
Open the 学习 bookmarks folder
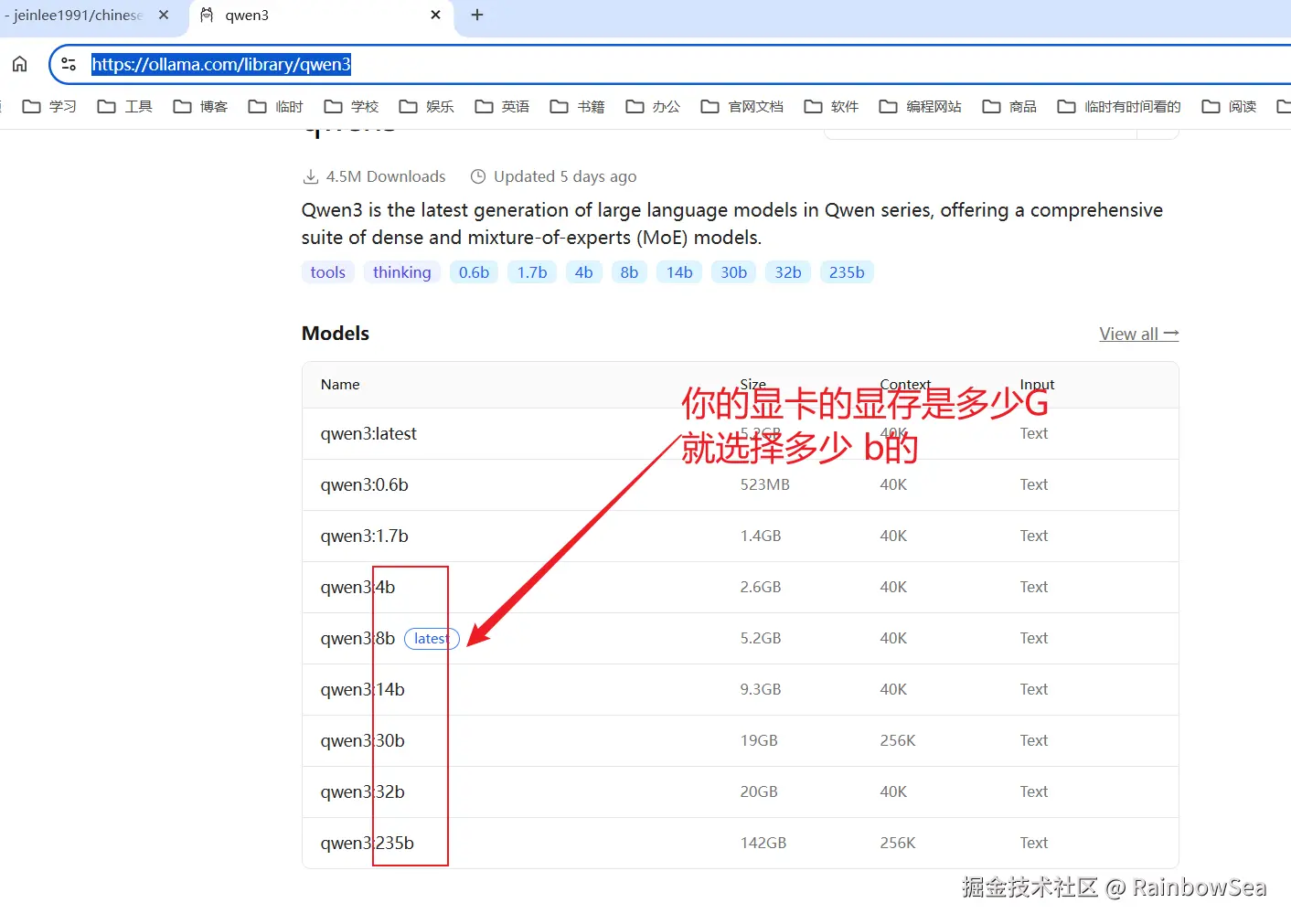(x=49, y=106)
